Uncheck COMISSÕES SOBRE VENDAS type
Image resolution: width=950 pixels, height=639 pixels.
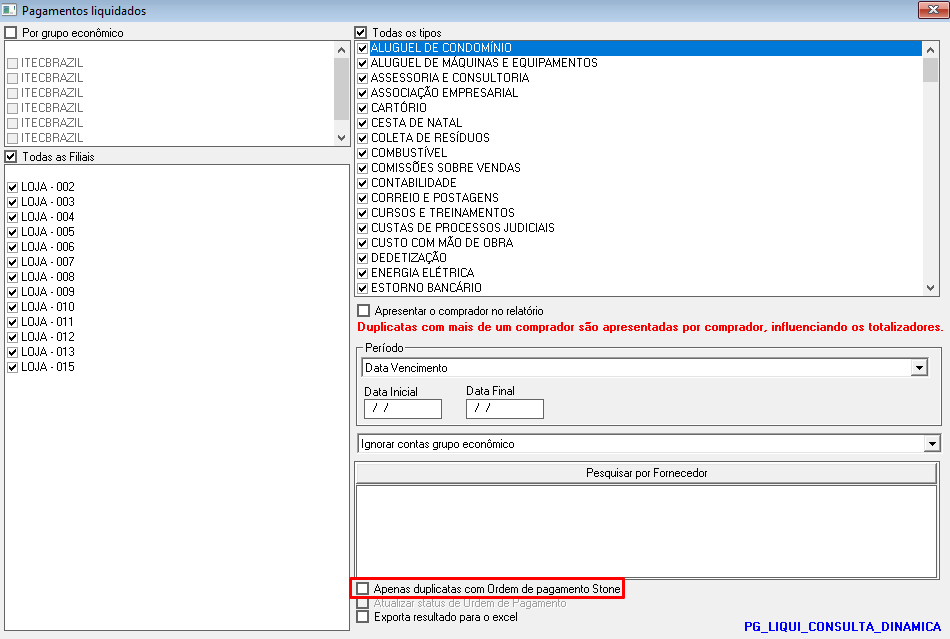(x=363, y=168)
